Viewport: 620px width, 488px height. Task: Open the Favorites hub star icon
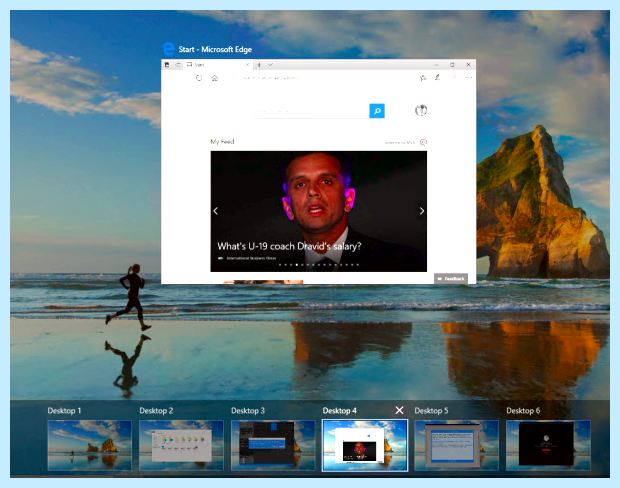423,78
